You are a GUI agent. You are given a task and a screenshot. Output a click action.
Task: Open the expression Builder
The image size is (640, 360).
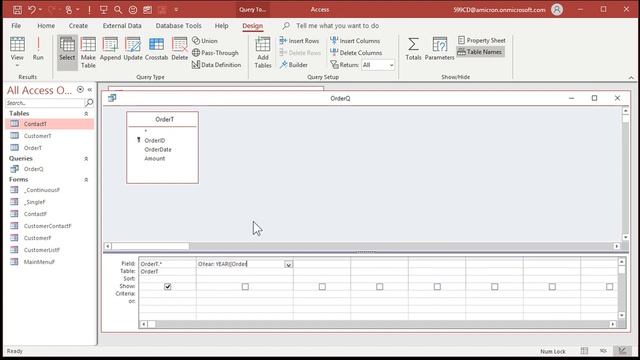(x=293, y=64)
